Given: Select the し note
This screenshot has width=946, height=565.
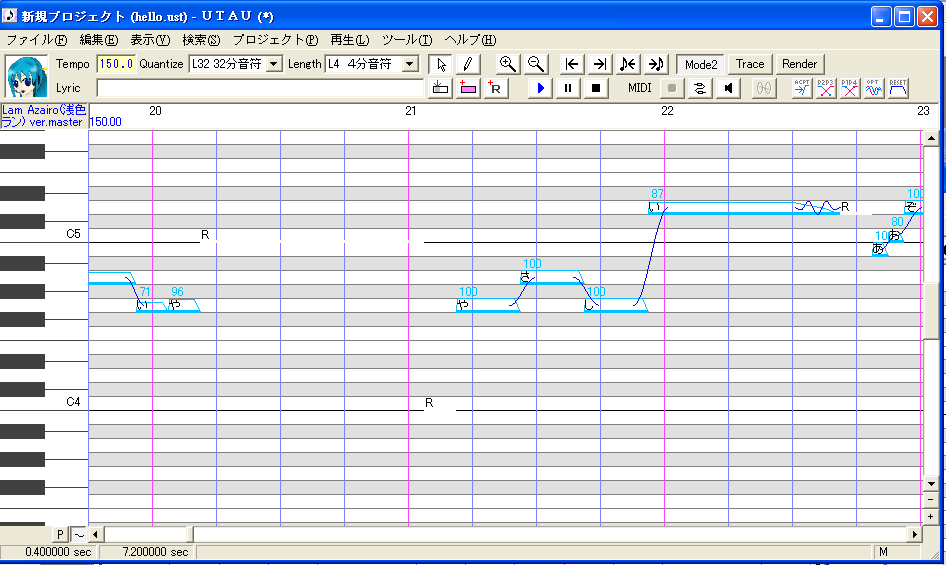Looking at the screenshot, I should (x=615, y=305).
